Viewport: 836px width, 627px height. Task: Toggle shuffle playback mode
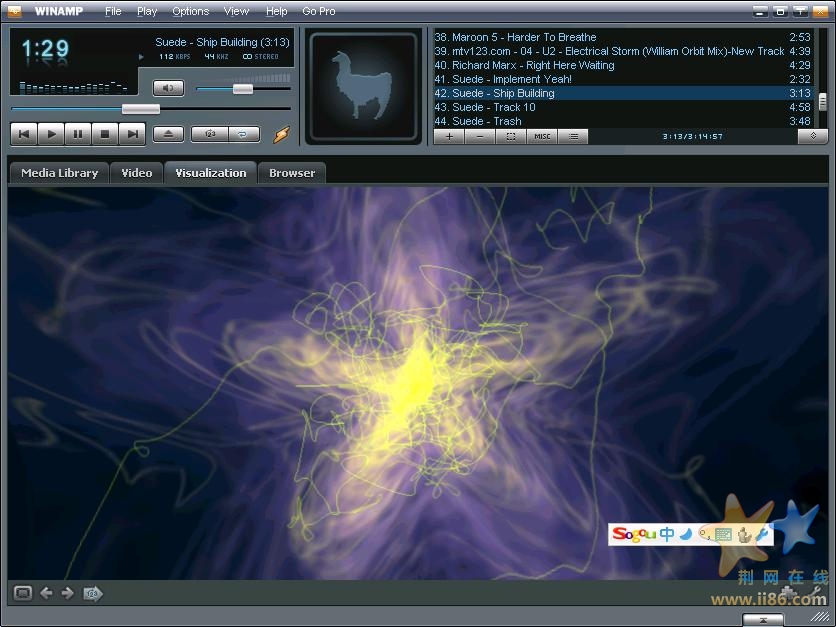[210, 133]
